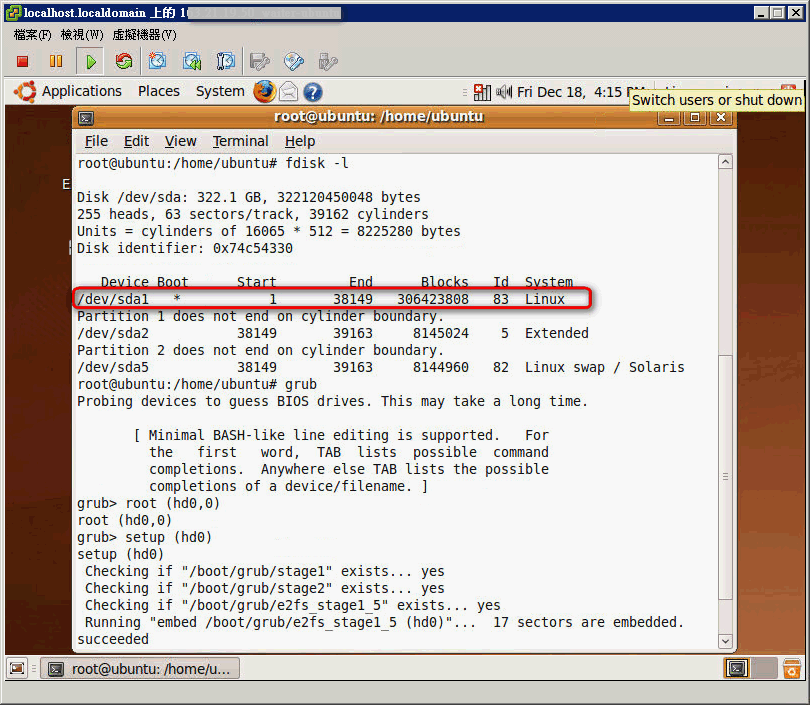Click the Revert to Snapshot icon
The image size is (810, 705).
(192, 61)
